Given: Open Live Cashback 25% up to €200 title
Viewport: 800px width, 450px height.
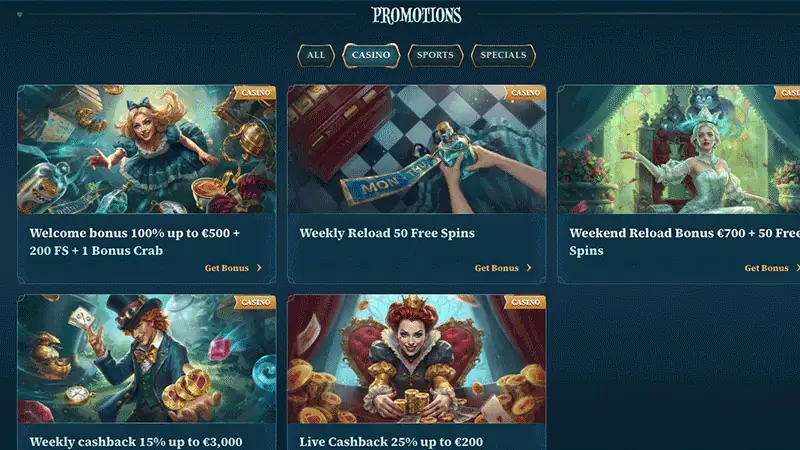Looking at the screenshot, I should 391,442.
